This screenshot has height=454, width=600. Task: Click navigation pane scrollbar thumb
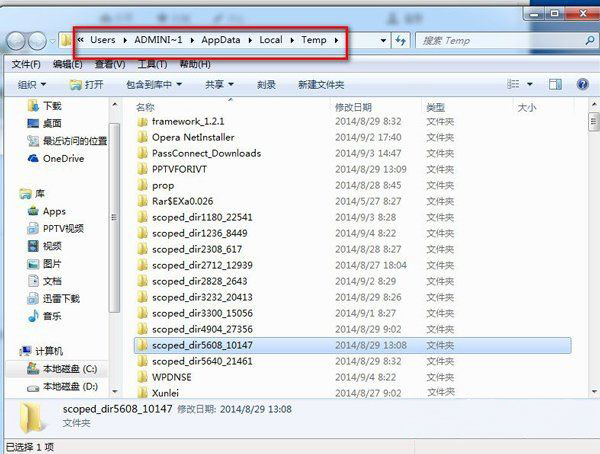point(114,217)
